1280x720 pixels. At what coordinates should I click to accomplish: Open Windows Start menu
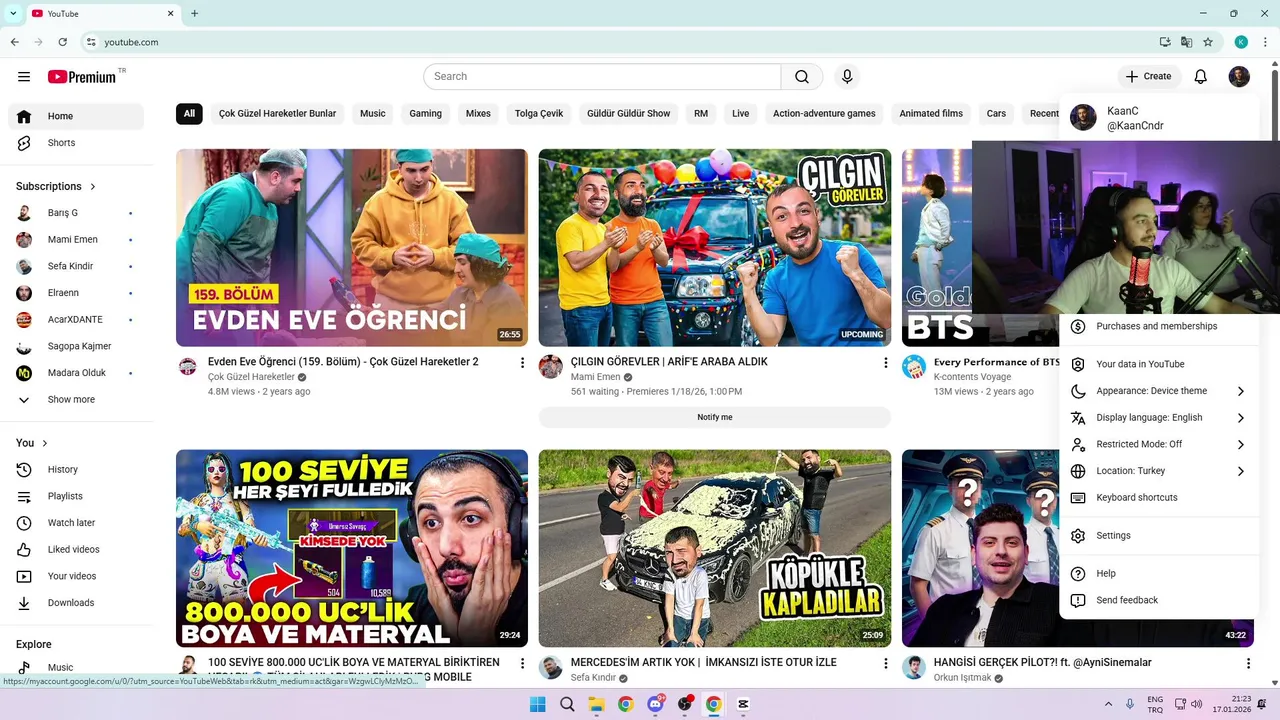(538, 704)
